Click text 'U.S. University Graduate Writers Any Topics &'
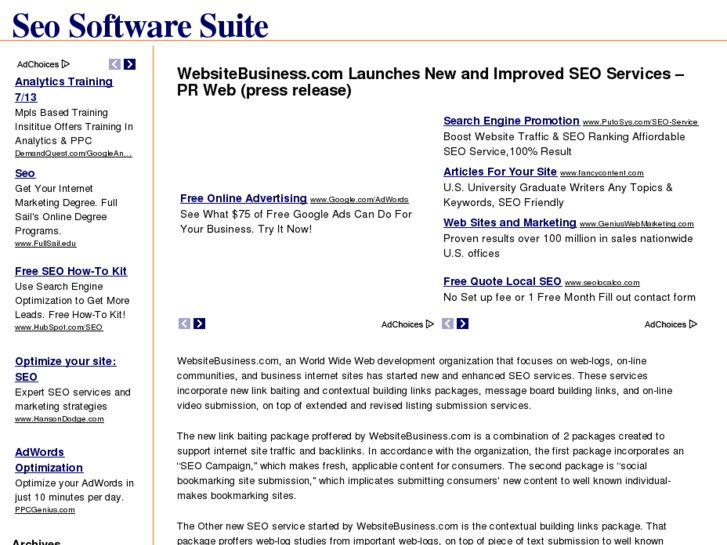 [558, 188]
